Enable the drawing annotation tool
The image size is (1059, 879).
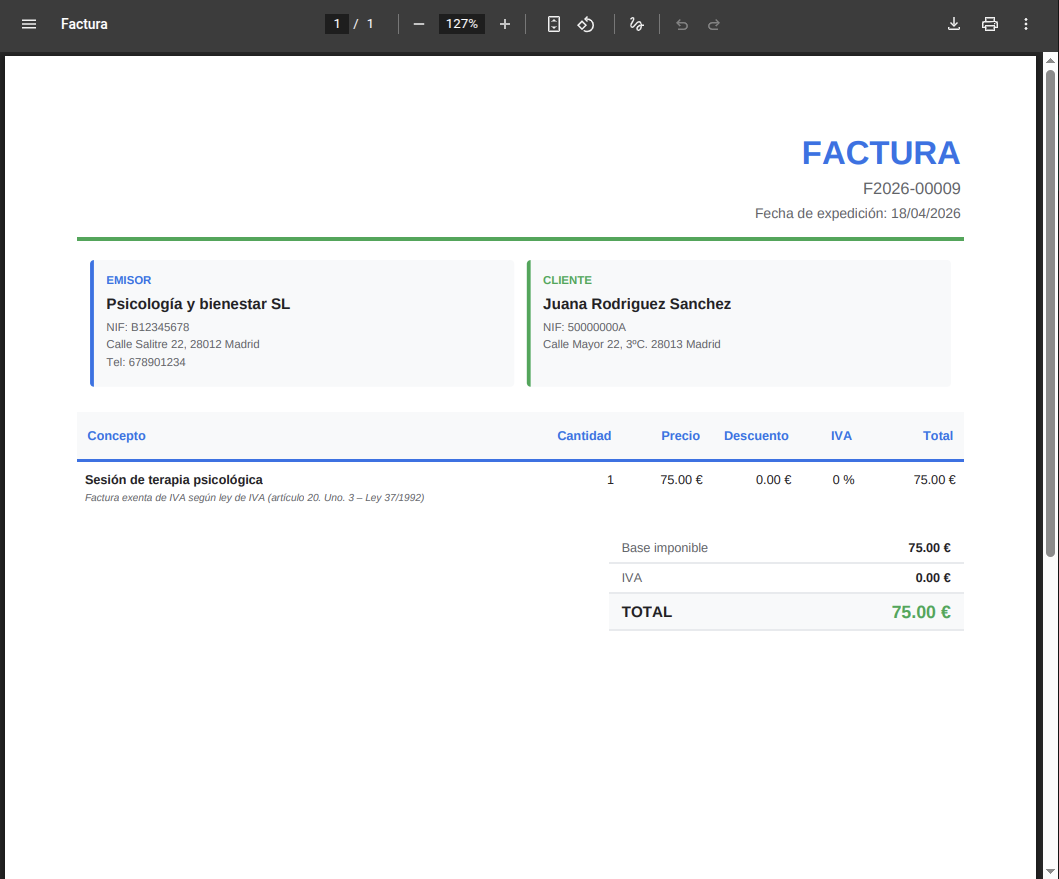point(637,23)
